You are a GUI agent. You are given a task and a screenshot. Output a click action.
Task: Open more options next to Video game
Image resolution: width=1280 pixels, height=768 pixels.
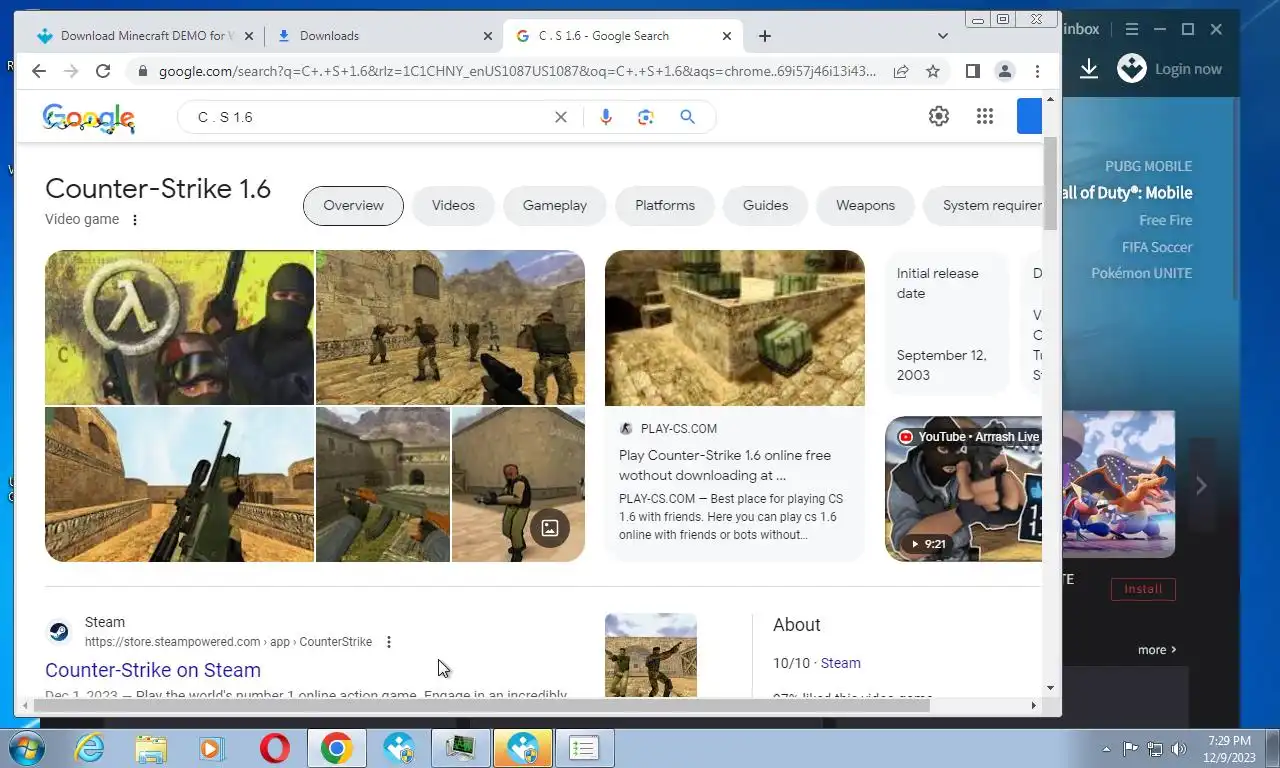tap(135, 220)
